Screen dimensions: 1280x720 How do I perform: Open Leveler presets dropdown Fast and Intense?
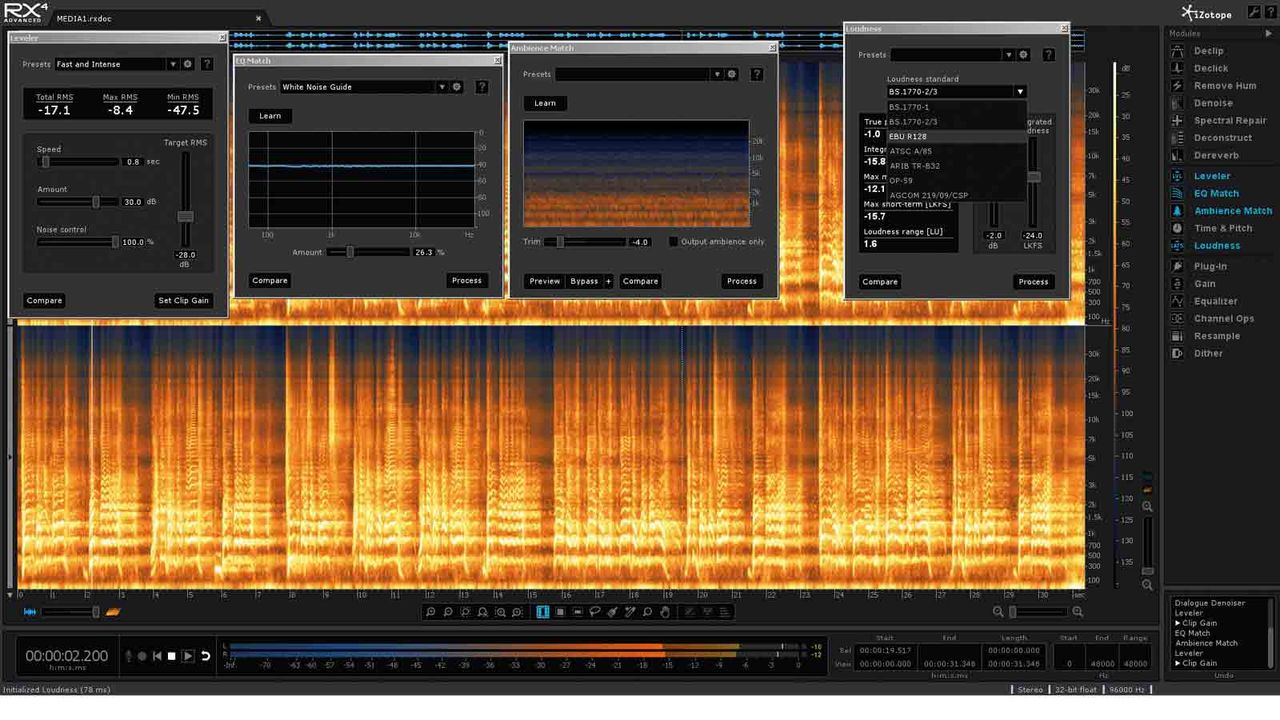(116, 64)
